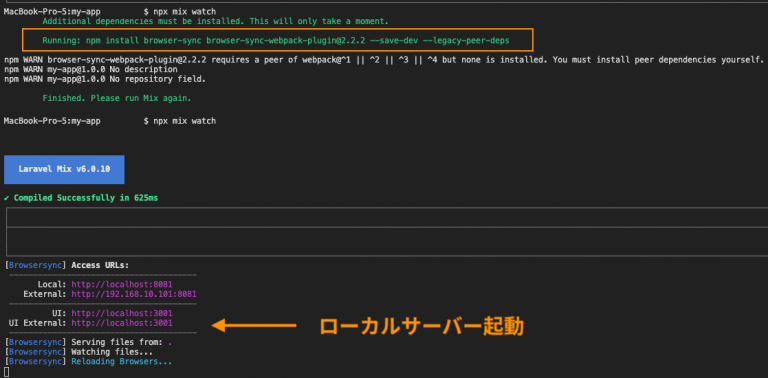
Task: Open the External http://192.168.10.101:8081 URL
Action: (x=134, y=294)
